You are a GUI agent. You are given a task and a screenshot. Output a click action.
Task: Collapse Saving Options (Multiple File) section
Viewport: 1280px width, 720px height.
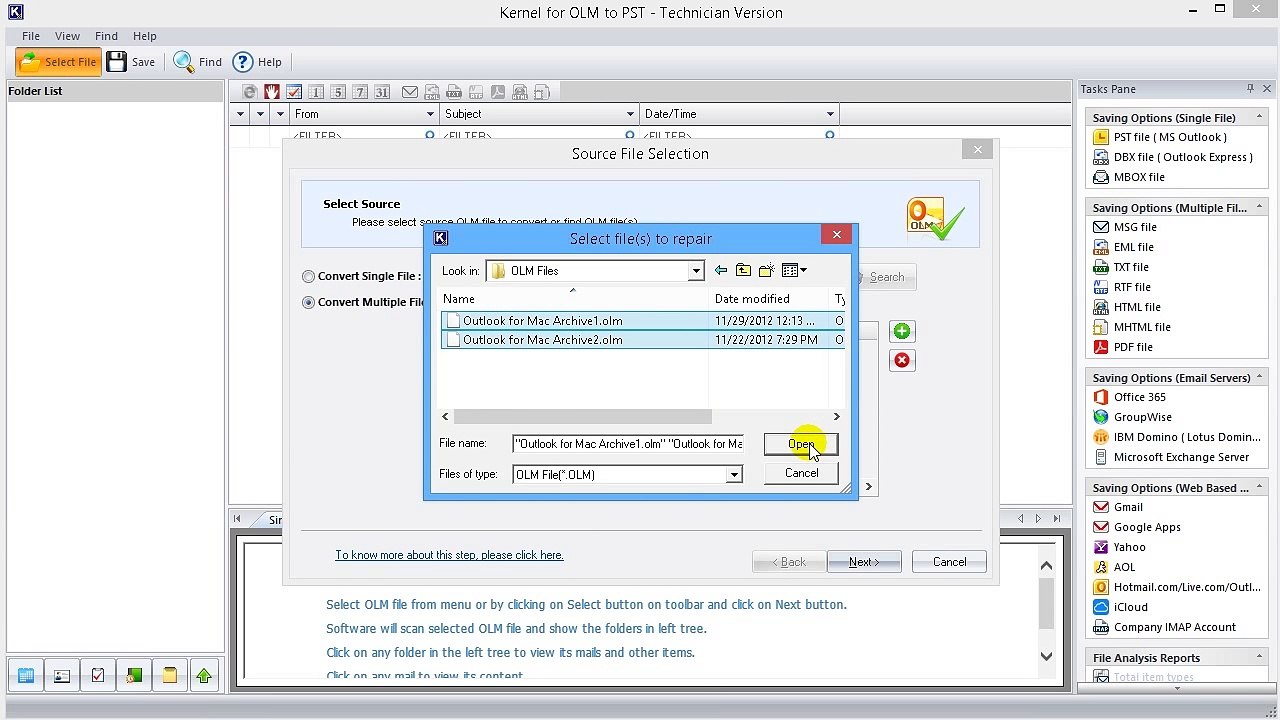1259,207
